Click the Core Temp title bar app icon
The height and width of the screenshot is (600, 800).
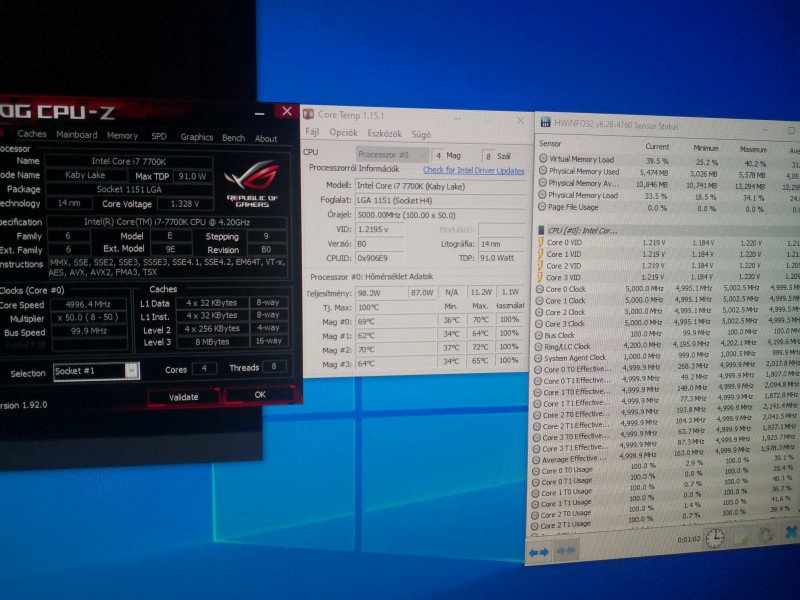click(x=308, y=114)
